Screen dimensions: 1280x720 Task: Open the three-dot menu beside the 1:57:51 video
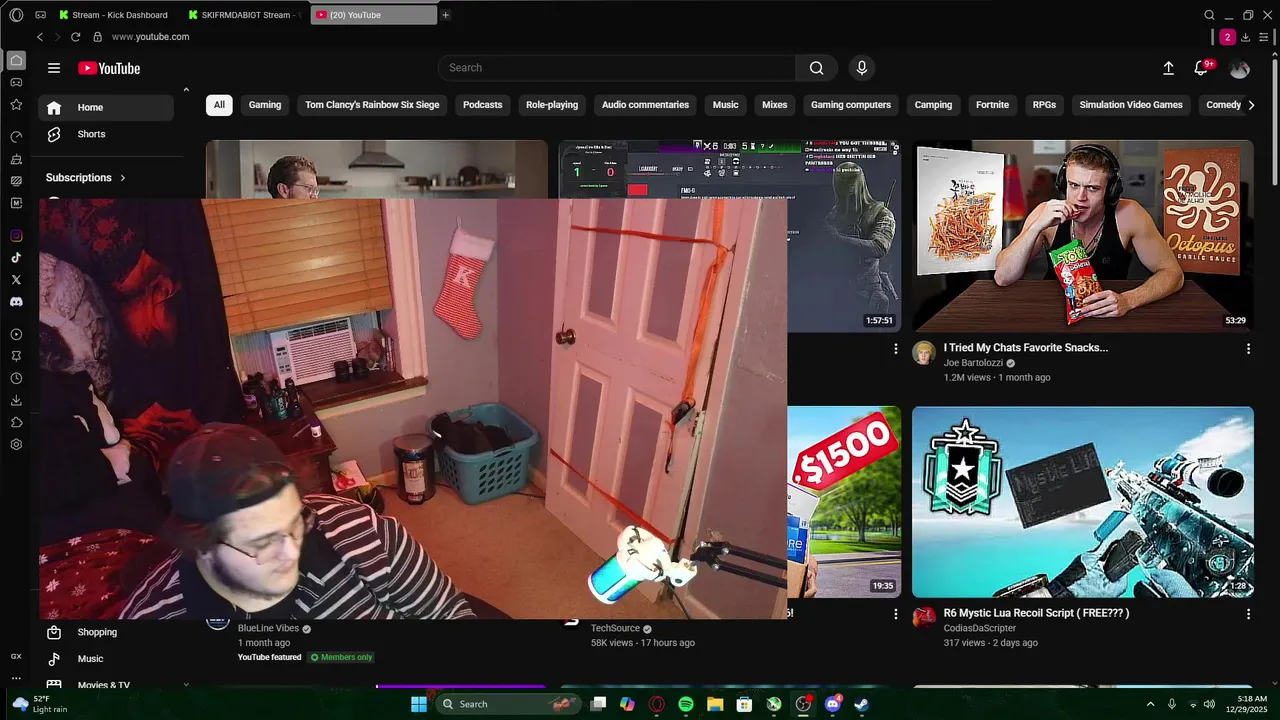tap(895, 349)
